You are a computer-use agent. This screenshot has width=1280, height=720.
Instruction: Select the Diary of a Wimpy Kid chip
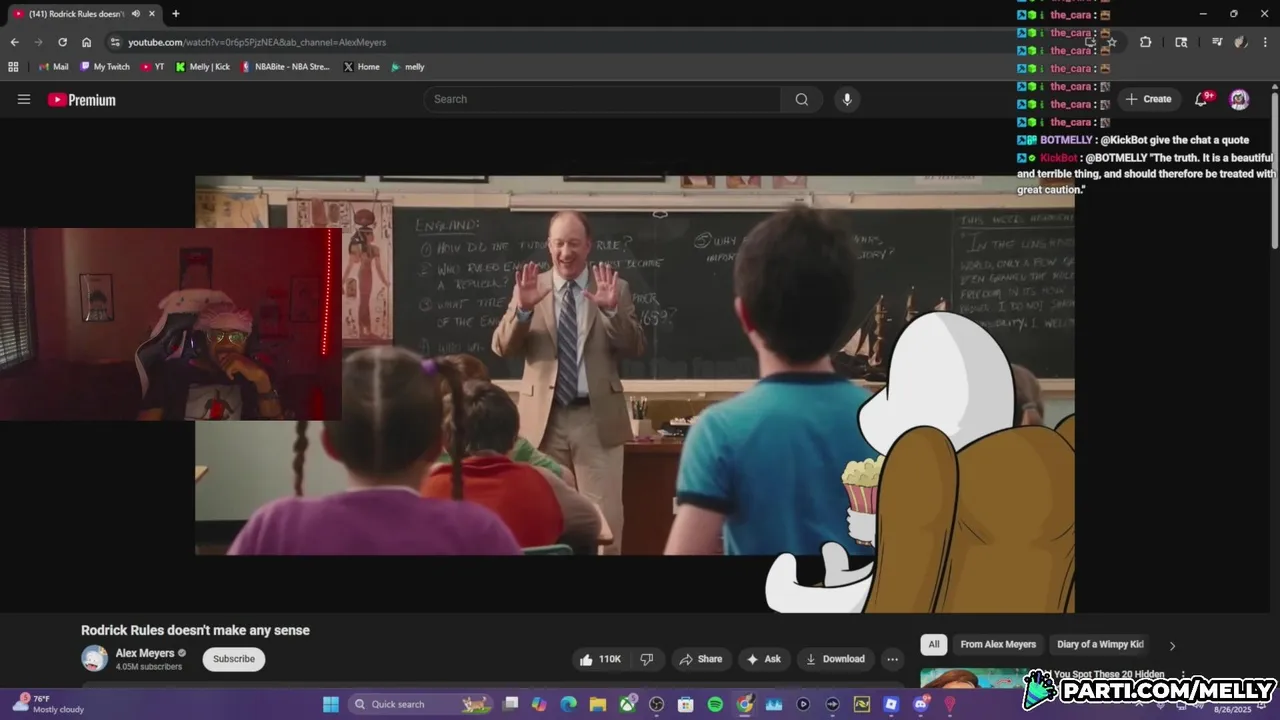coord(1100,645)
